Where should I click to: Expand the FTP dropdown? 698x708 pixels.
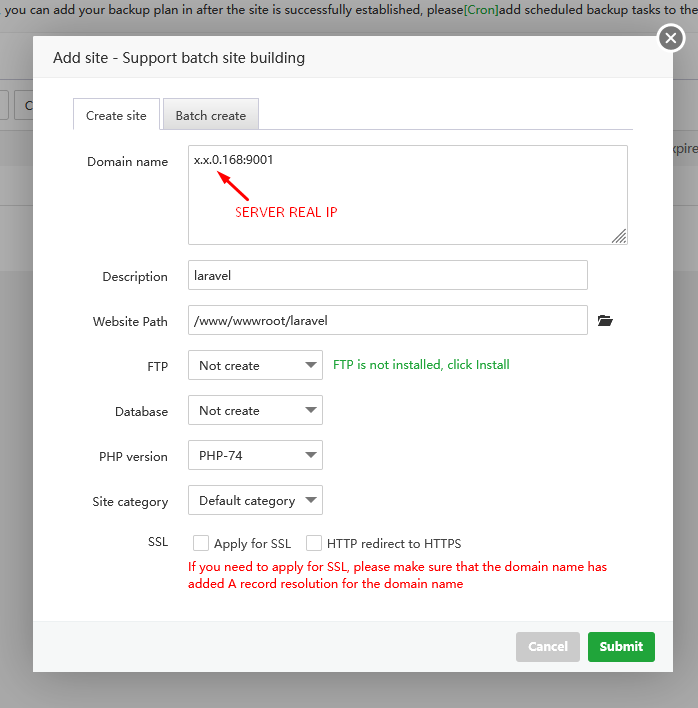tap(255, 366)
